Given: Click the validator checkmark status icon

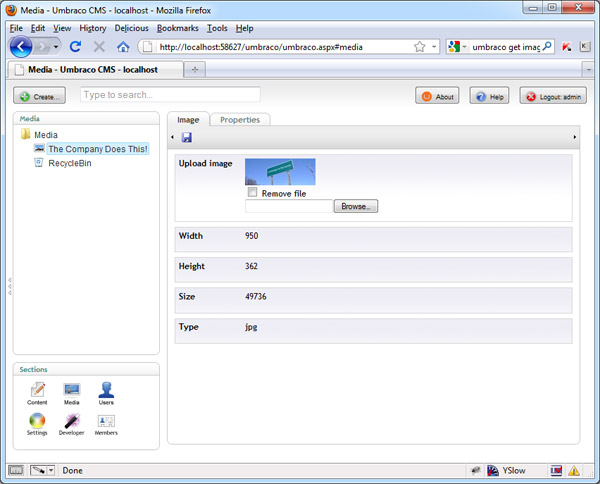Looking at the screenshot, I should point(556,471).
